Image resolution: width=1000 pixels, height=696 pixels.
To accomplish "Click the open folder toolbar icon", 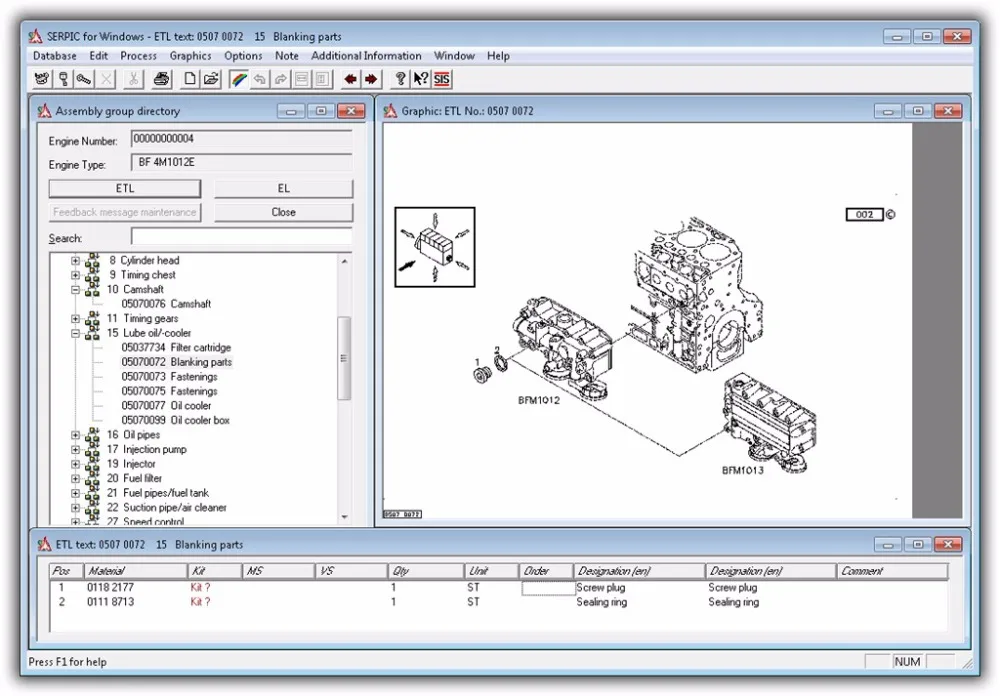I will 210,79.
